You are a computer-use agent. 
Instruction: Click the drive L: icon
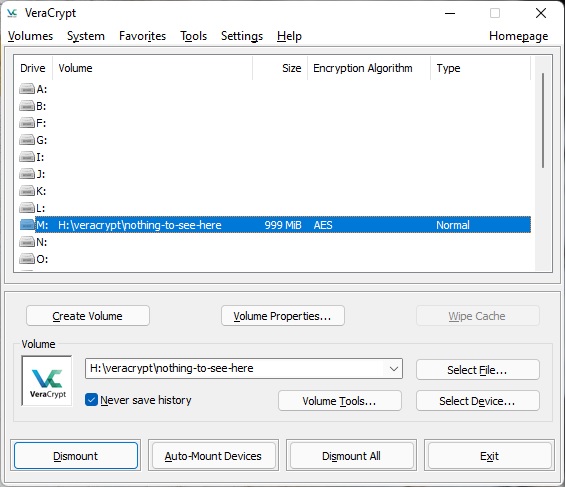tap(27, 208)
